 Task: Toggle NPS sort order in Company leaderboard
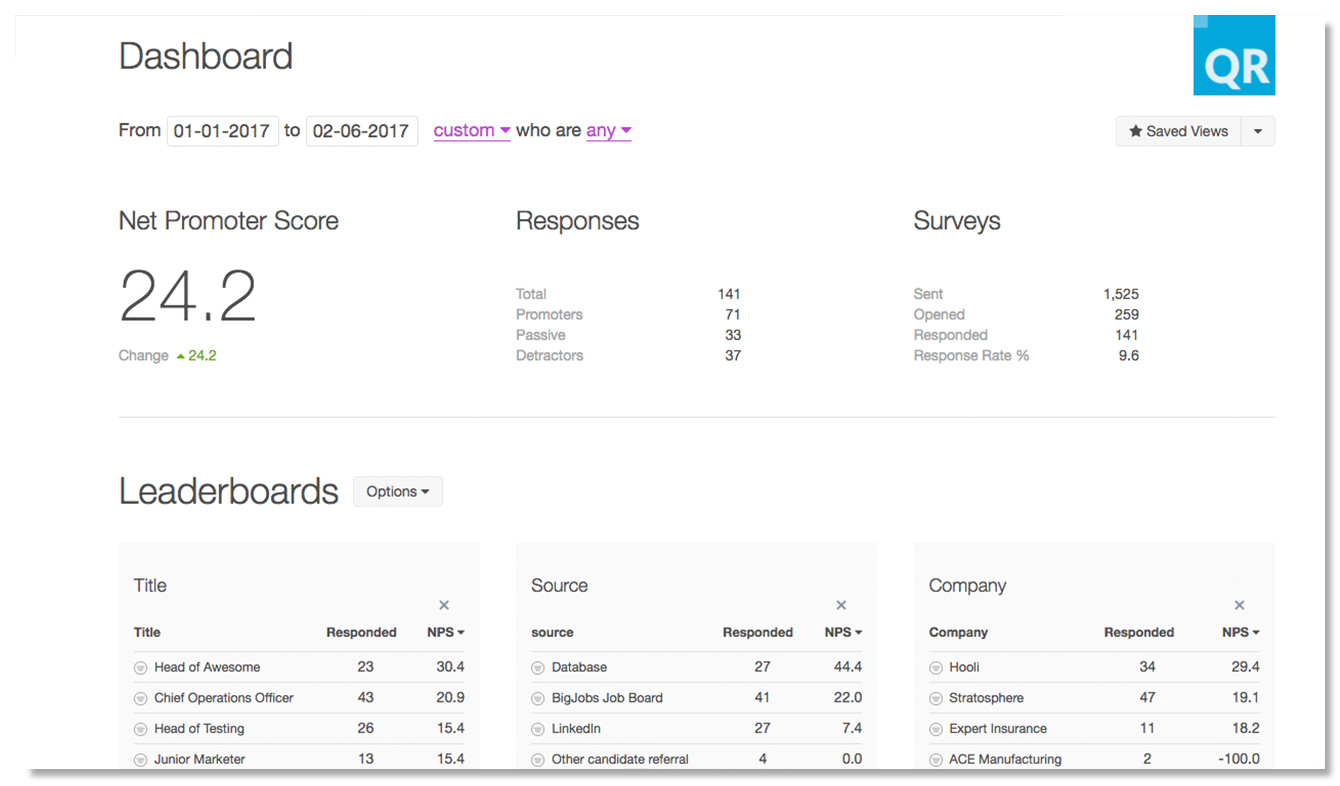point(1240,632)
